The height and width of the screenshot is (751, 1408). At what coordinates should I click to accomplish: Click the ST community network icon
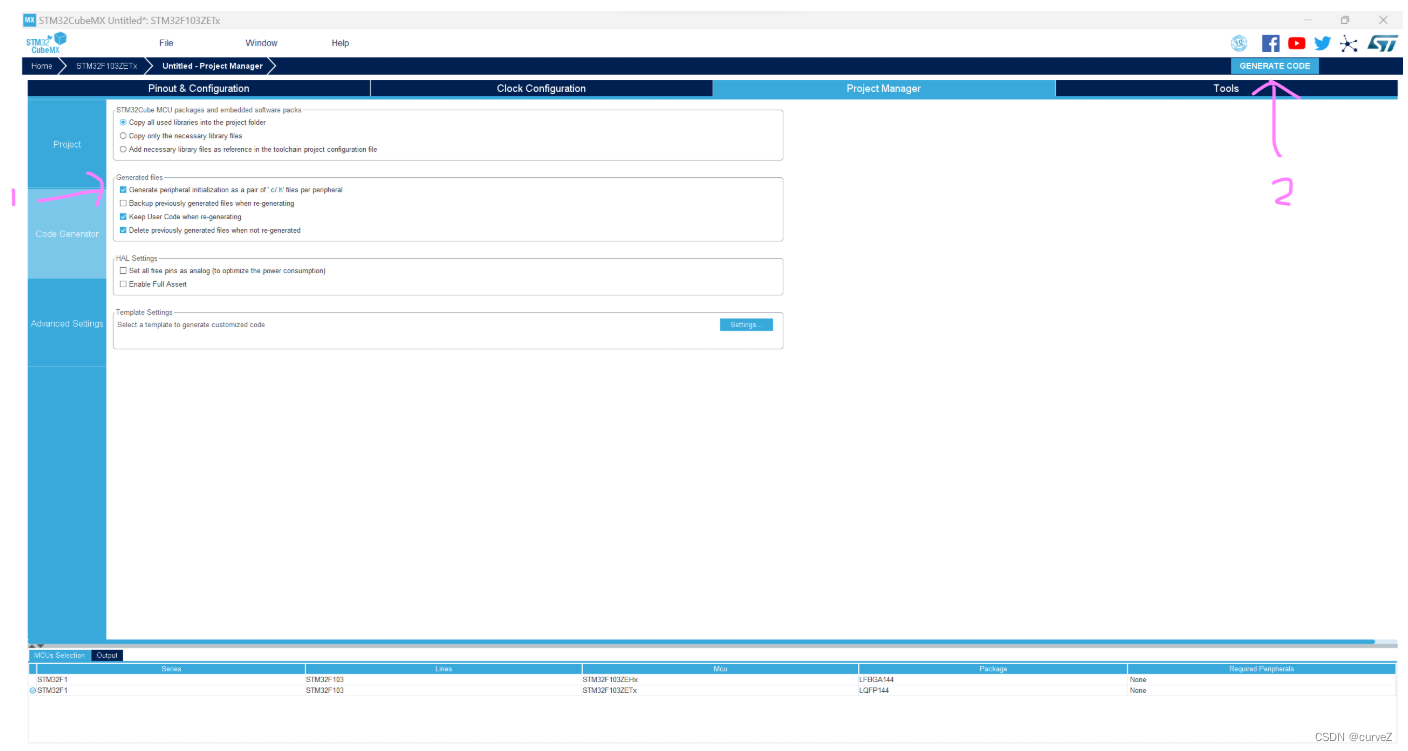(x=1349, y=43)
